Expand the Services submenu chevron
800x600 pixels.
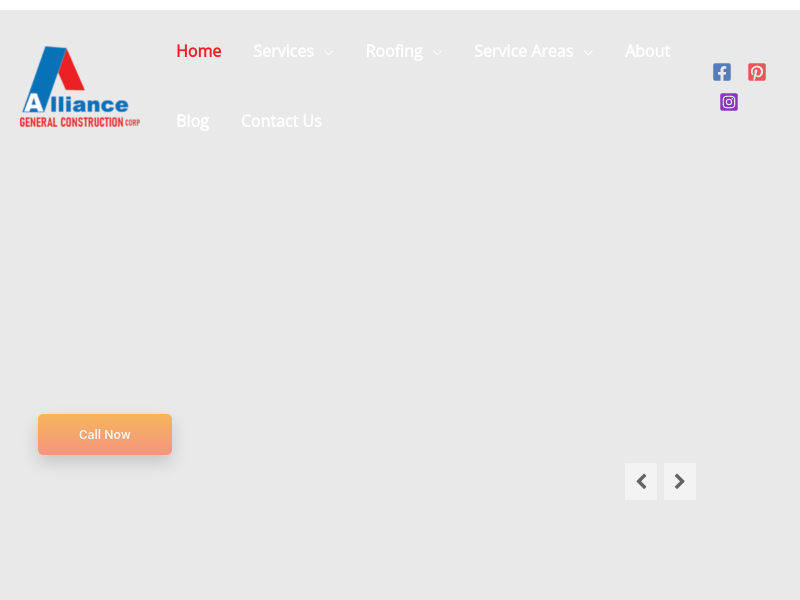click(x=328, y=52)
